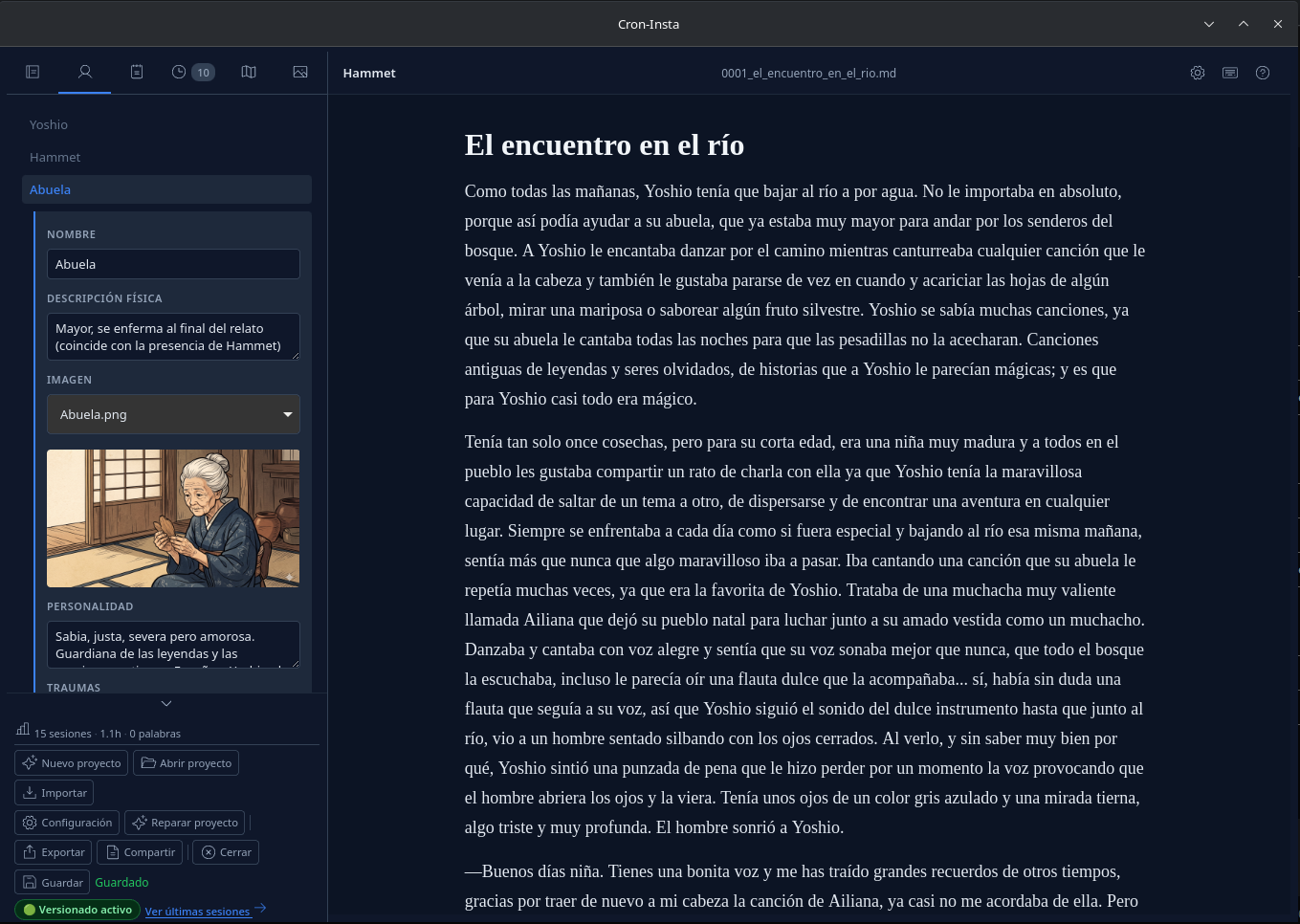1300x924 pixels.
Task: Open the map tab icon
Action: pos(249,72)
